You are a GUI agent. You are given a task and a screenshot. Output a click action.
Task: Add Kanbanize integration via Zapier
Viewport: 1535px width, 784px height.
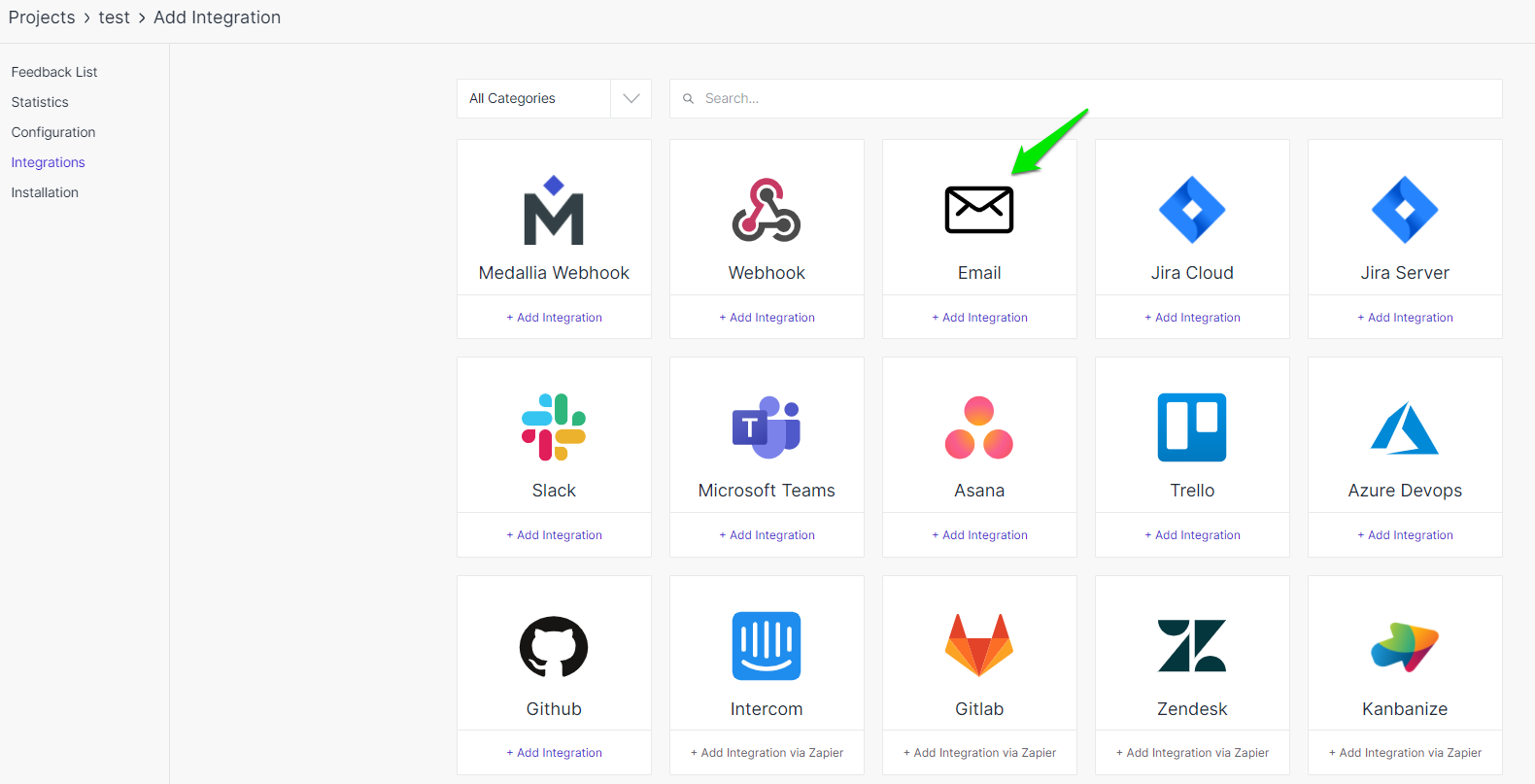[x=1405, y=753]
